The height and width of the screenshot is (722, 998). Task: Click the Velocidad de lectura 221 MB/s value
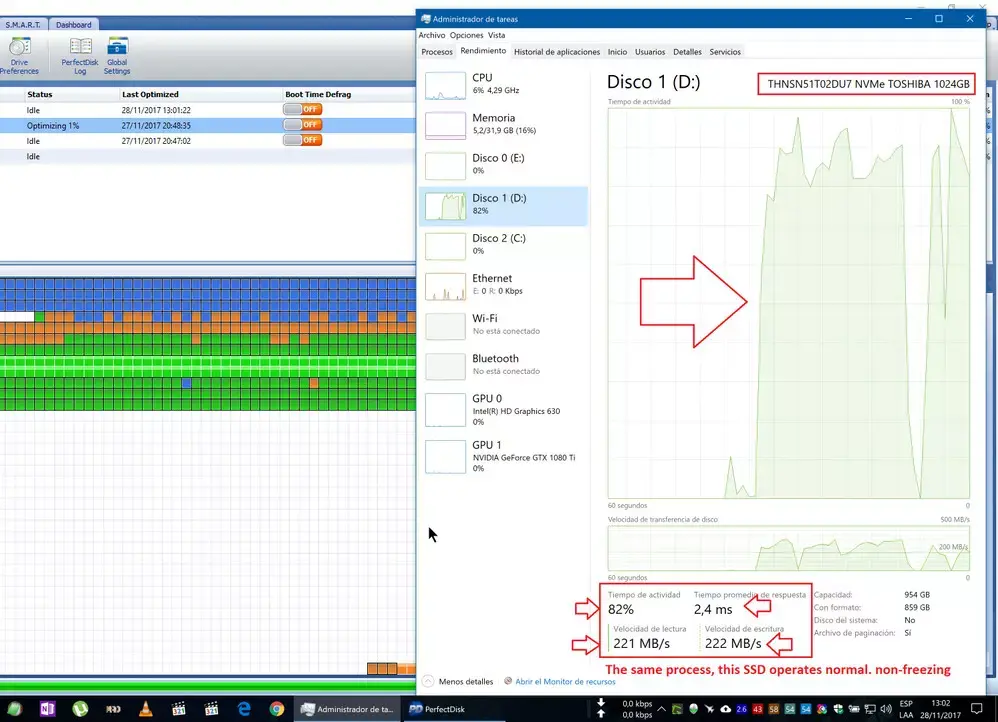click(642, 643)
